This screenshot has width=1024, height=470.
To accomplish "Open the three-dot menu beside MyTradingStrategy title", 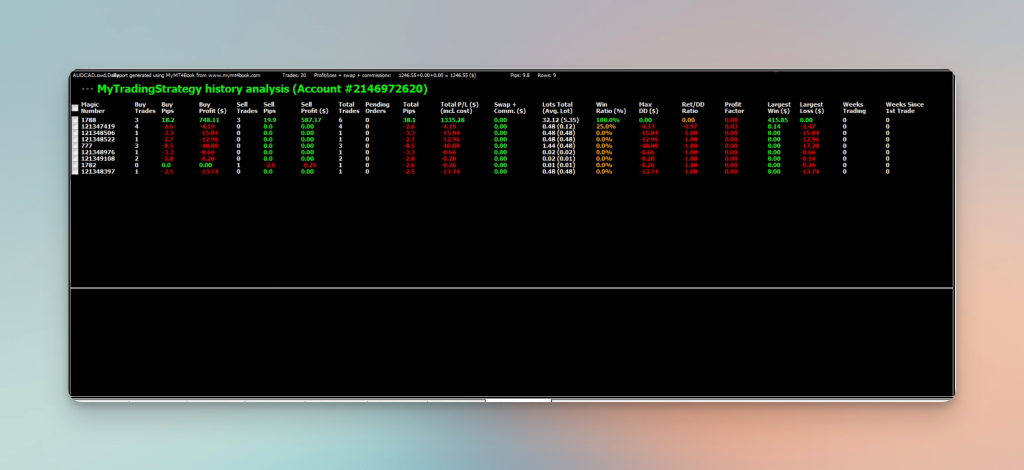I will tap(88, 89).
